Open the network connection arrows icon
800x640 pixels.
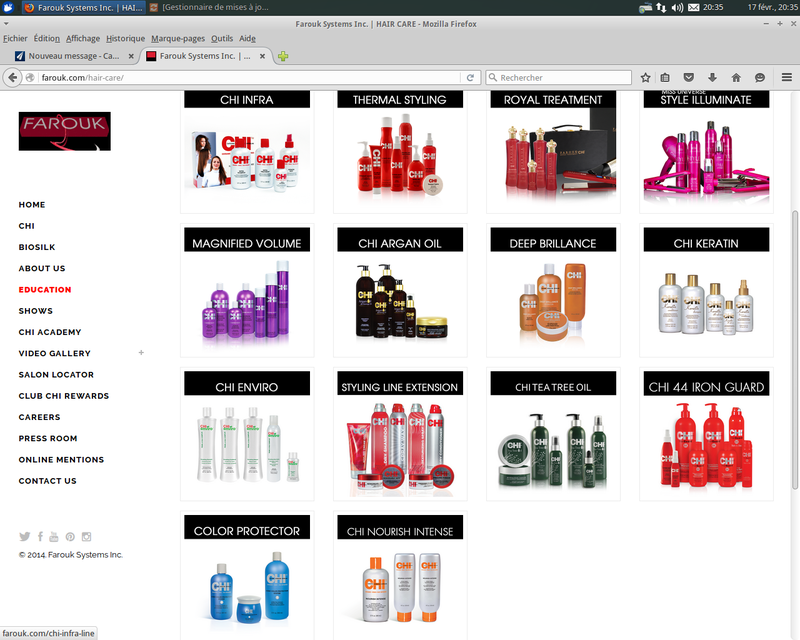[661, 7]
